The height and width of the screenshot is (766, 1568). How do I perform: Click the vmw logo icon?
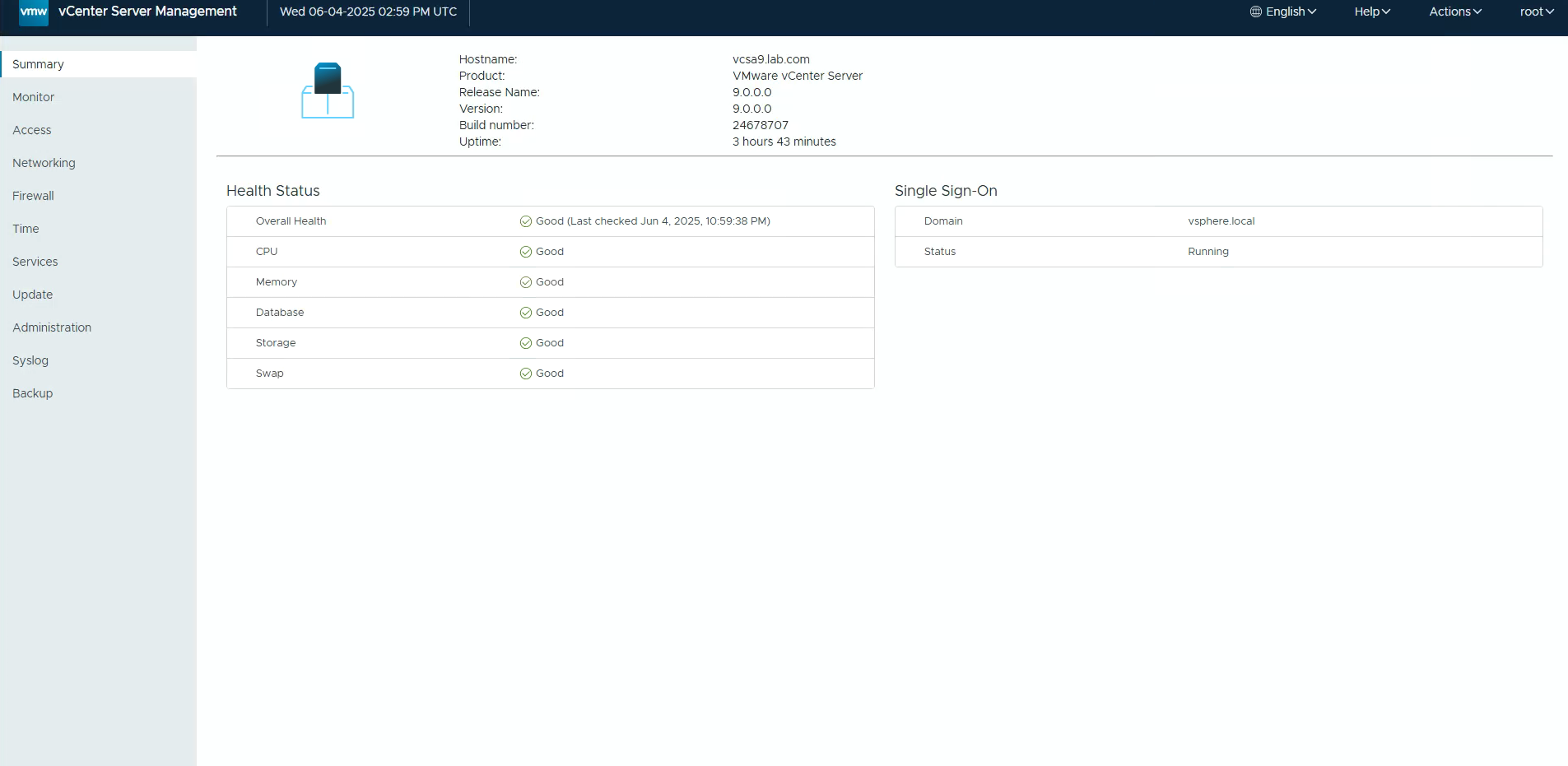(33, 12)
